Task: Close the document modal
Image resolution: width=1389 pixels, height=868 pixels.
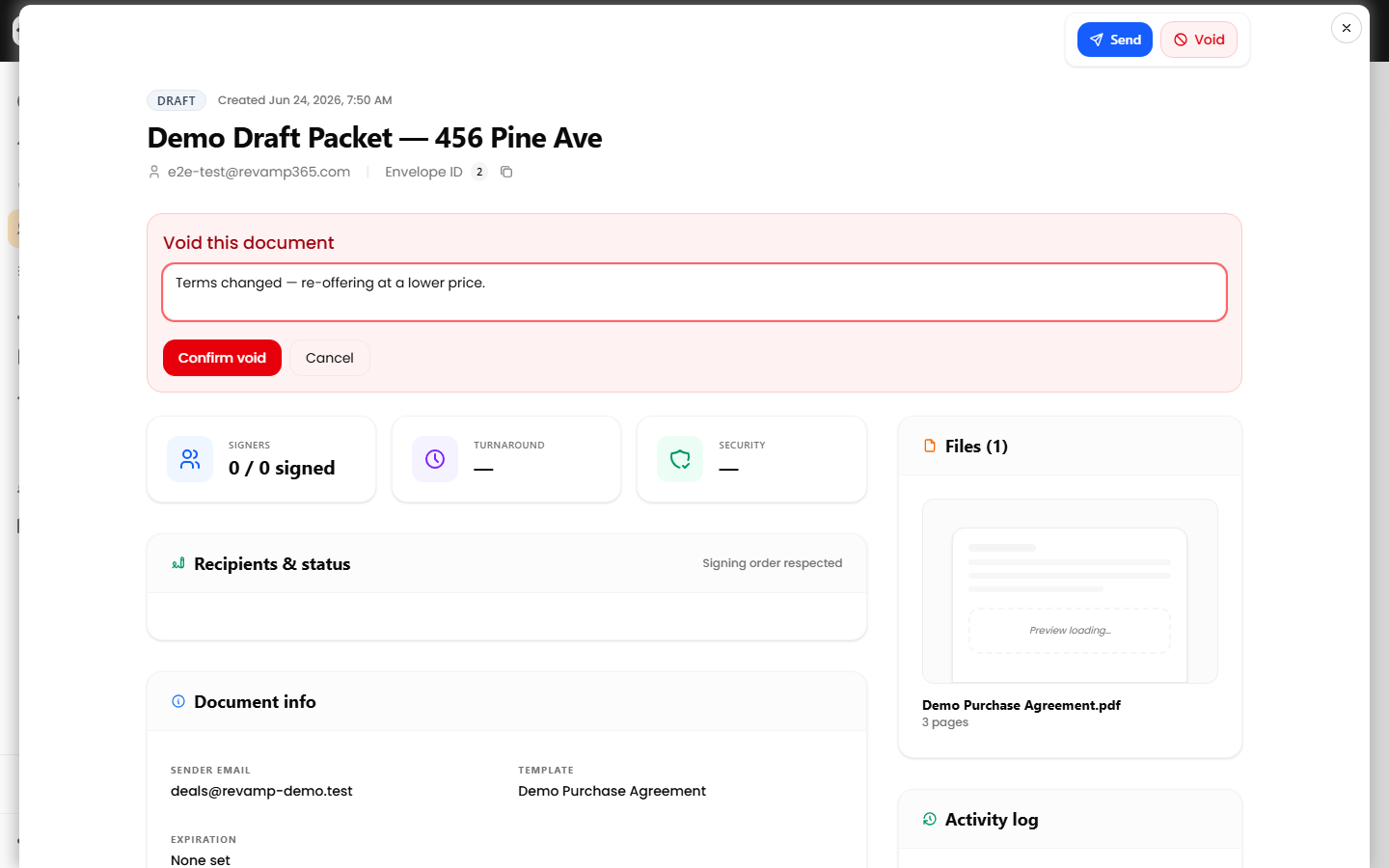Action: 1347,28
